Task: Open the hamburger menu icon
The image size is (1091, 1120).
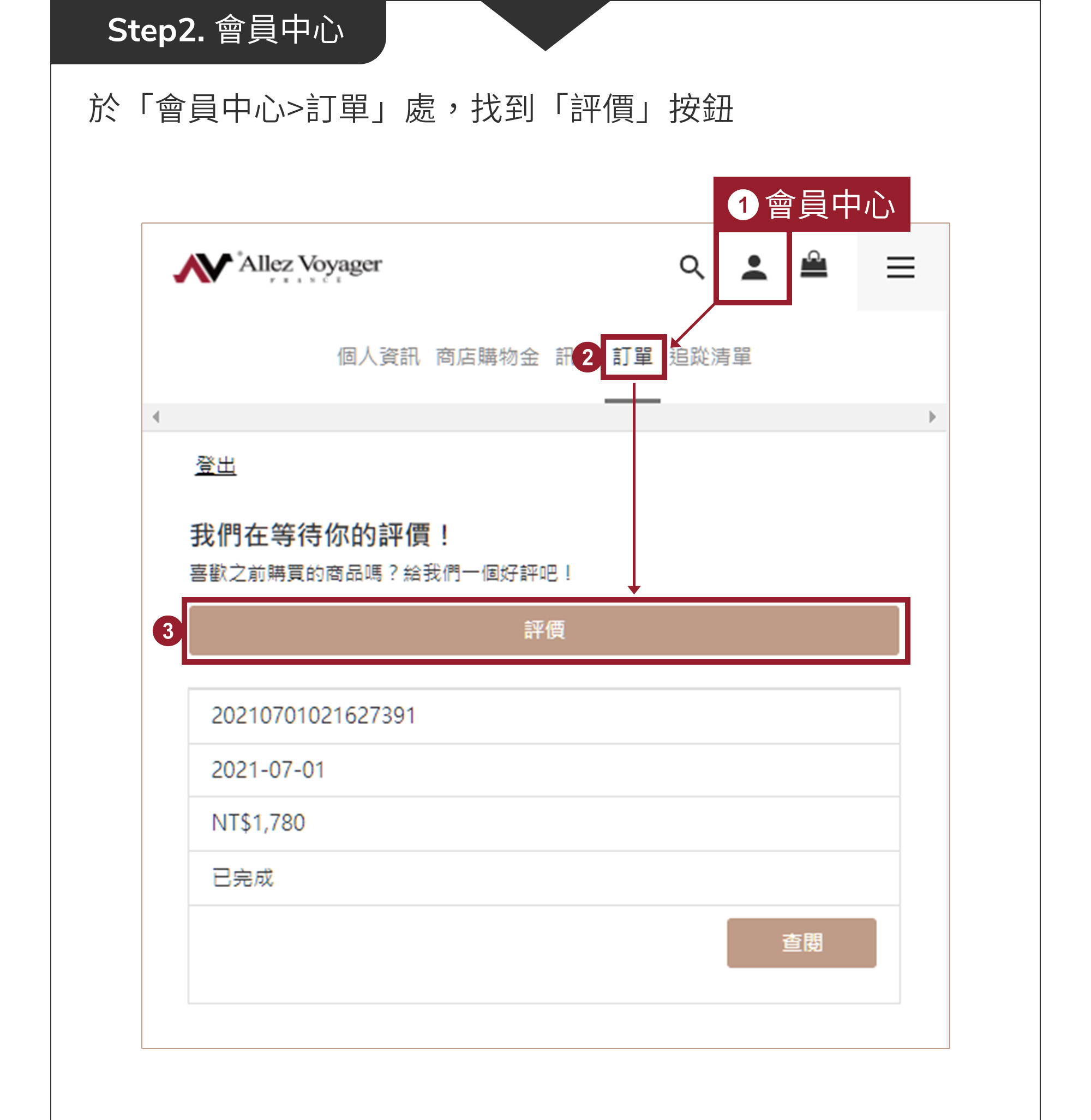Action: point(900,267)
